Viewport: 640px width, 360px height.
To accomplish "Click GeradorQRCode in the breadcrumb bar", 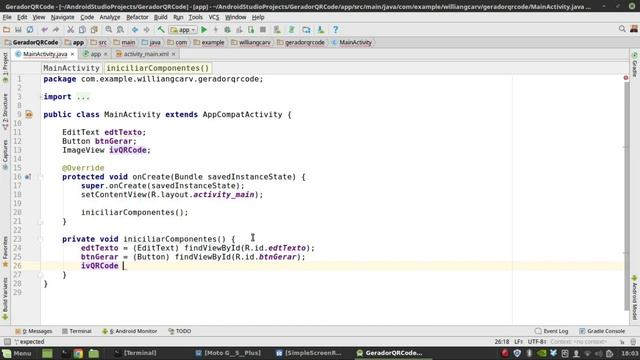I will click(31, 42).
